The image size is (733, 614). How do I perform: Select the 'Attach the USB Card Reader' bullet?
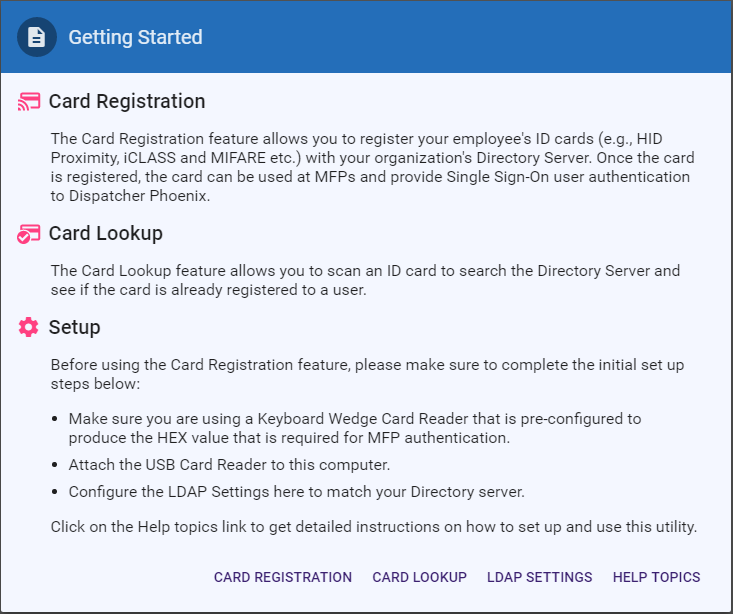coord(229,465)
